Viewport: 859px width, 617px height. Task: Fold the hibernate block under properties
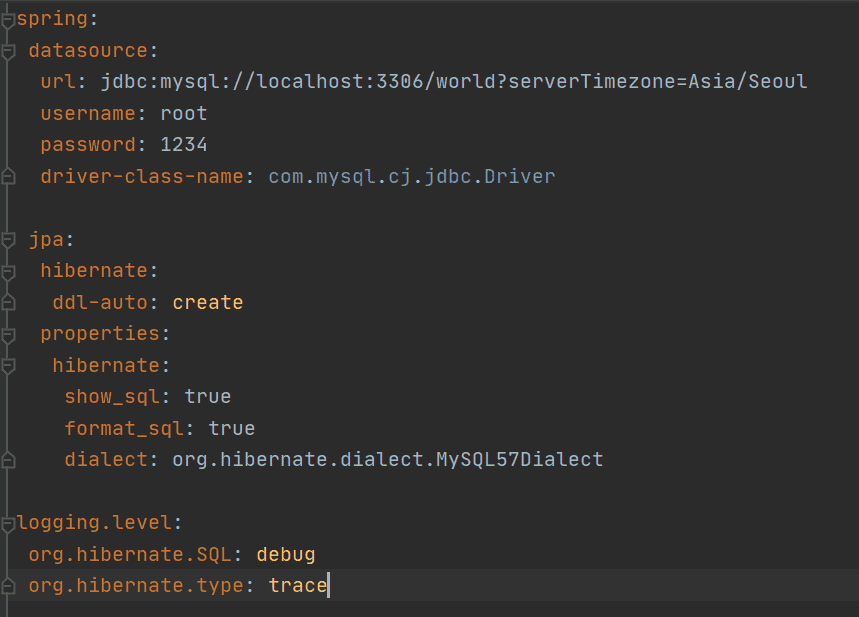click(8, 365)
